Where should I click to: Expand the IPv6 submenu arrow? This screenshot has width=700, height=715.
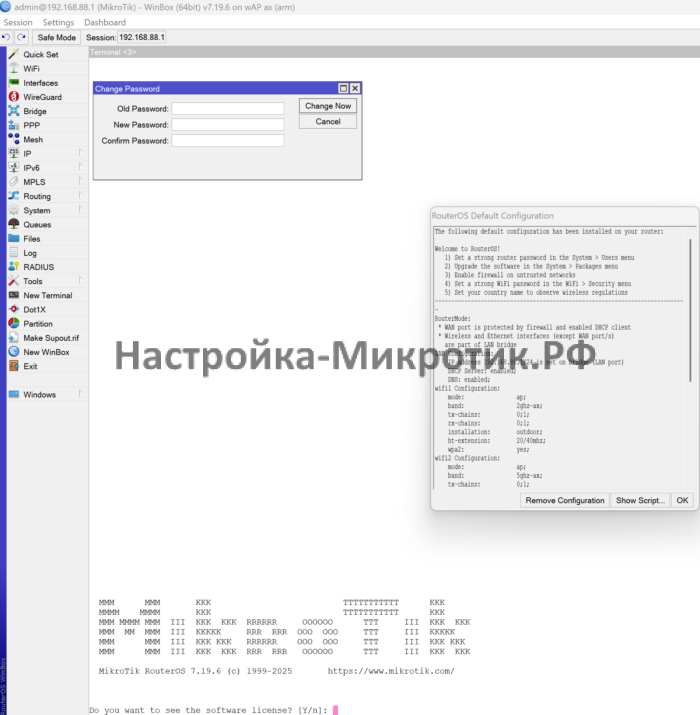[x=81, y=166]
